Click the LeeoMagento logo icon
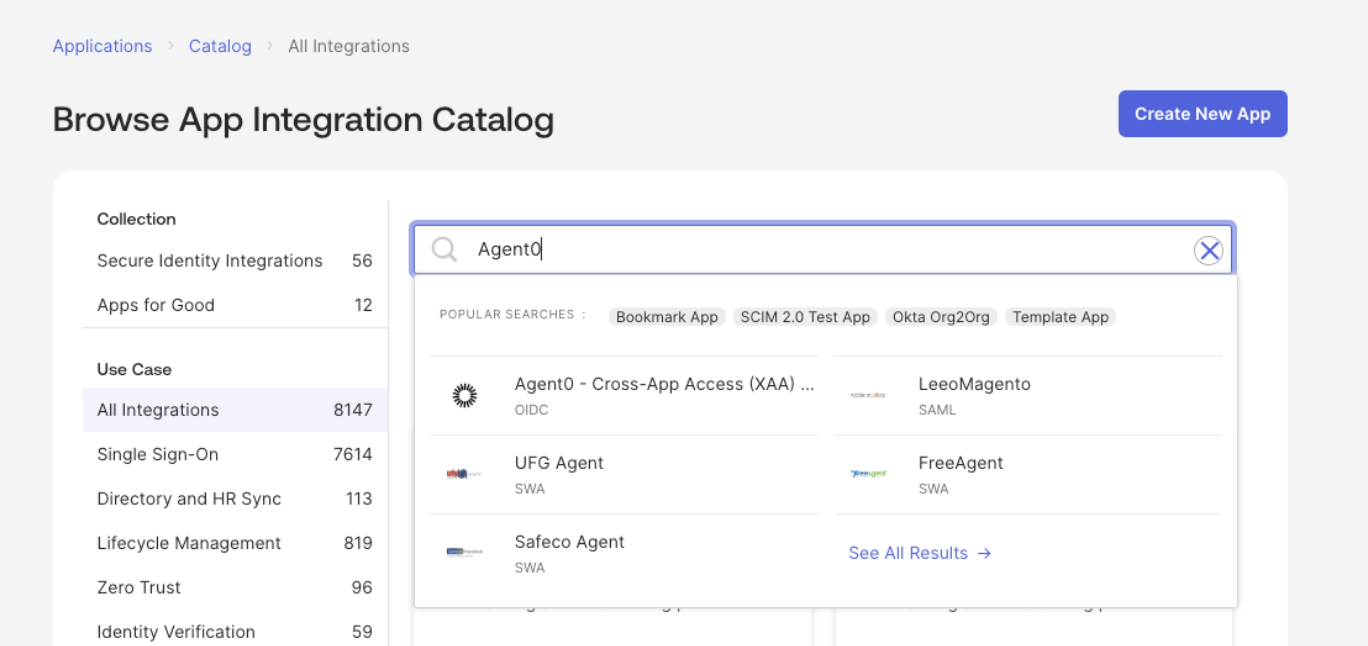Screen dimensions: 1368x646 click(867, 395)
